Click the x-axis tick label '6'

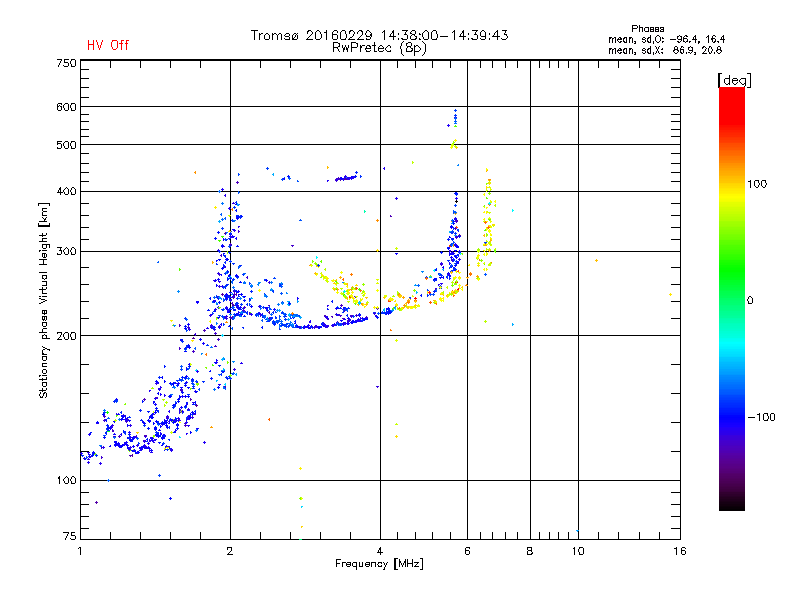click(x=467, y=551)
